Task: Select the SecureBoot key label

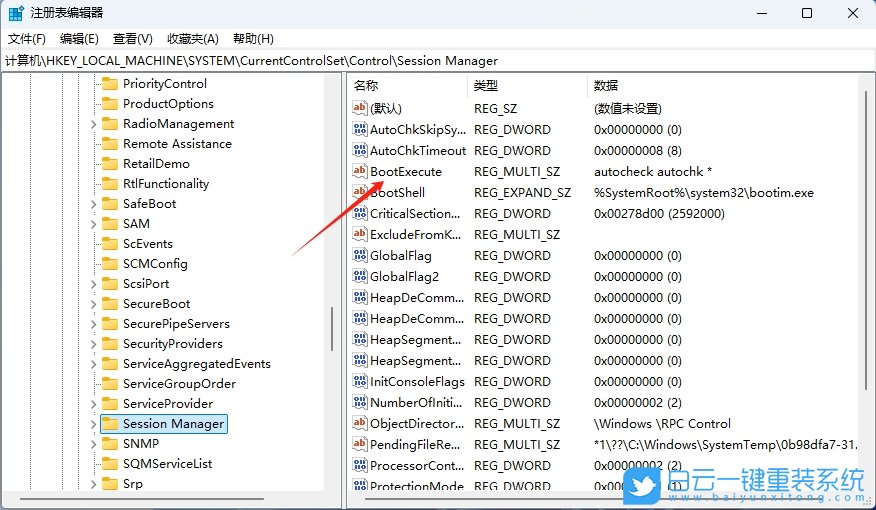Action: [x=156, y=303]
